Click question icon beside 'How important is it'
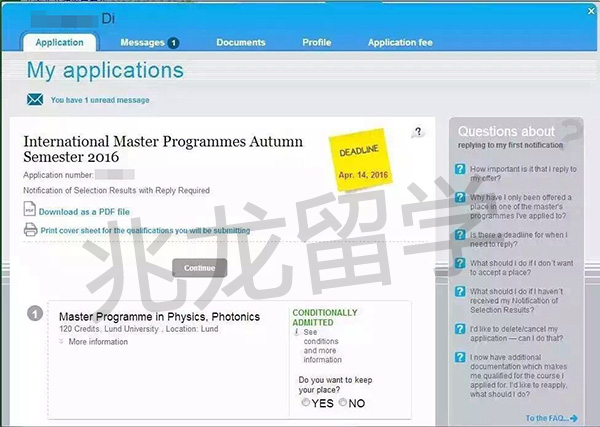Viewport: 600px width, 427px height. coord(460,170)
